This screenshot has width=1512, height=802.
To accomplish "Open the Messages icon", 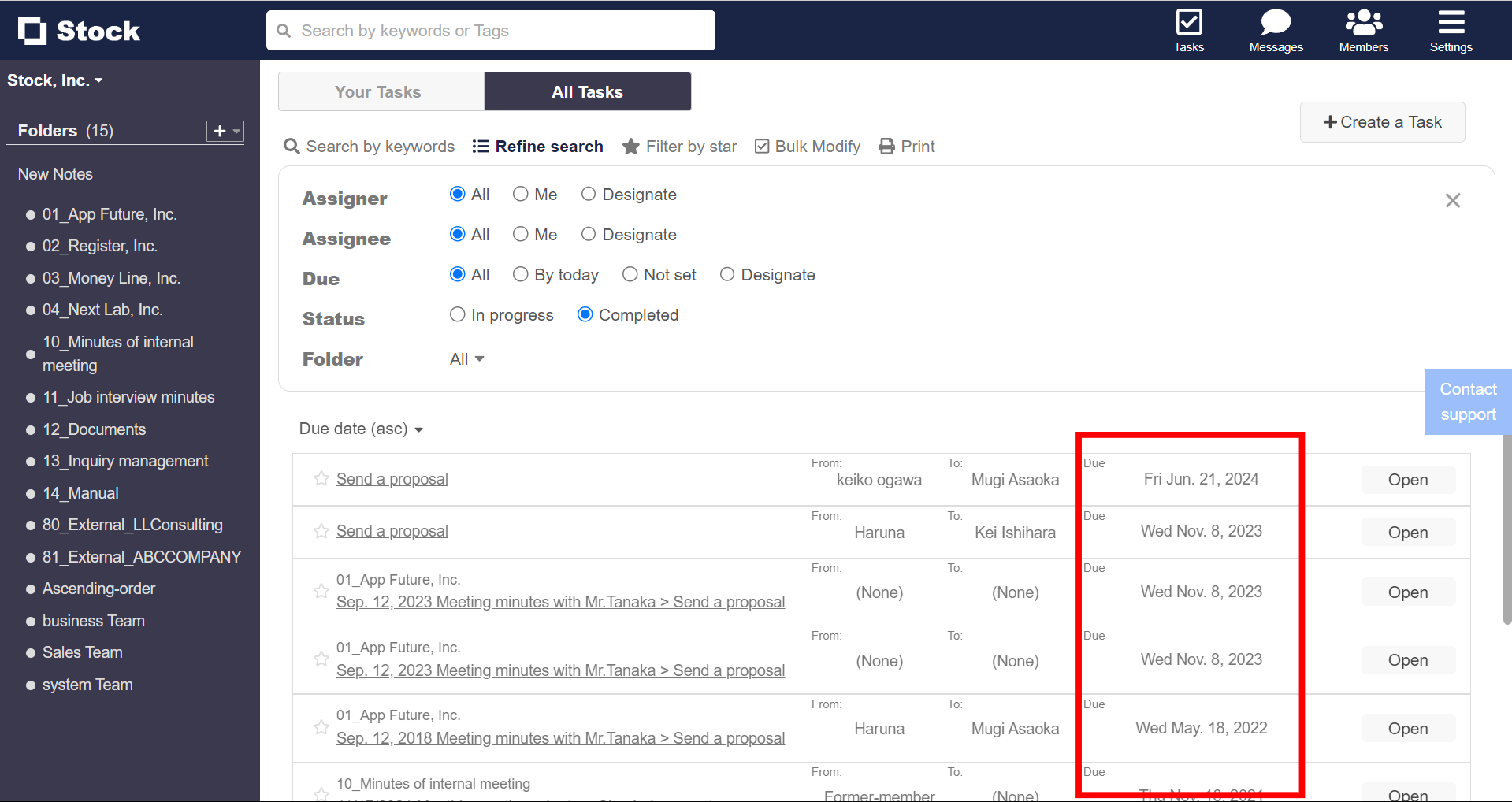I will [1275, 21].
